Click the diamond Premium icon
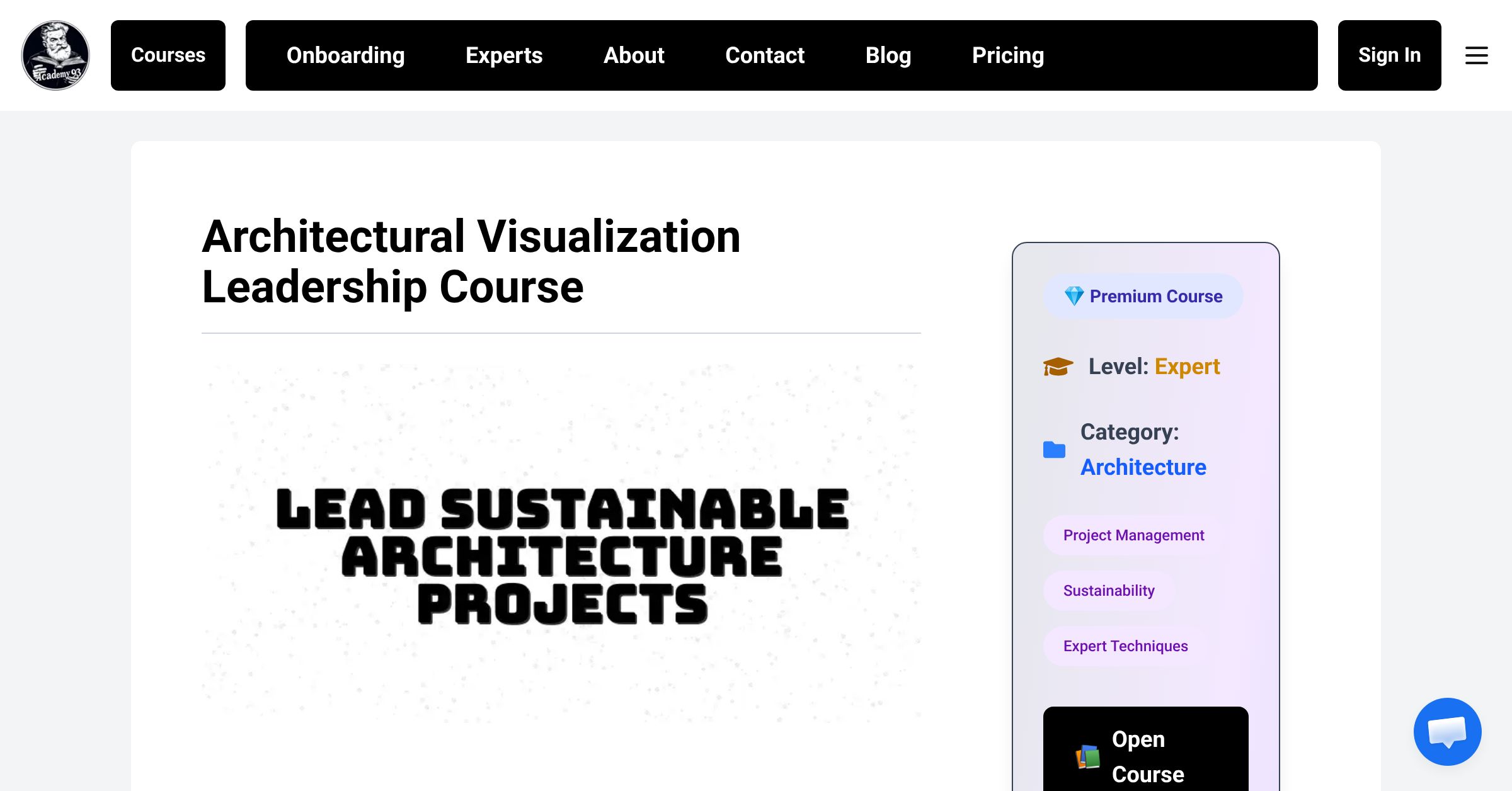 pos(1074,296)
